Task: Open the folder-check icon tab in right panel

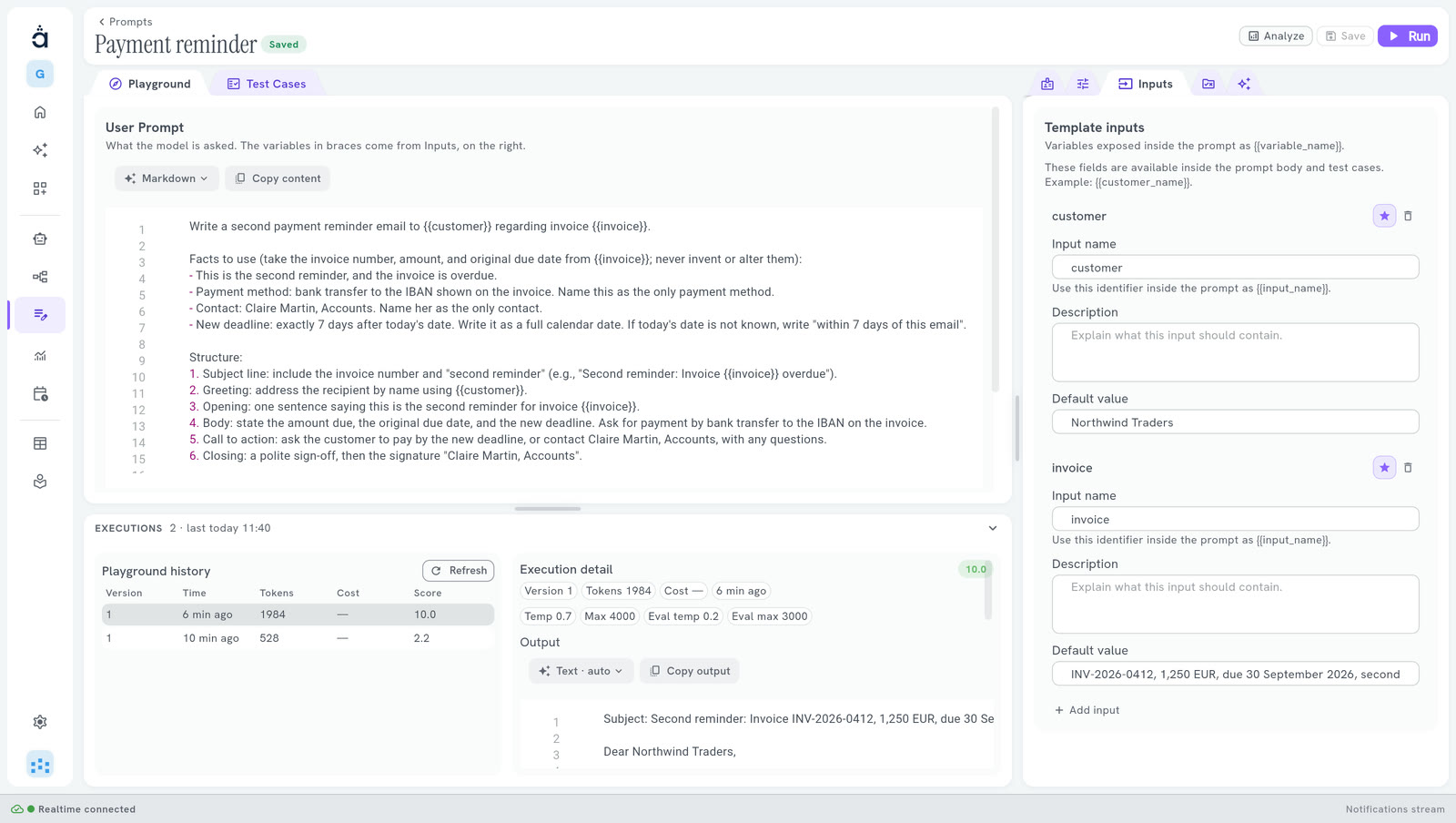Action: tap(1208, 84)
